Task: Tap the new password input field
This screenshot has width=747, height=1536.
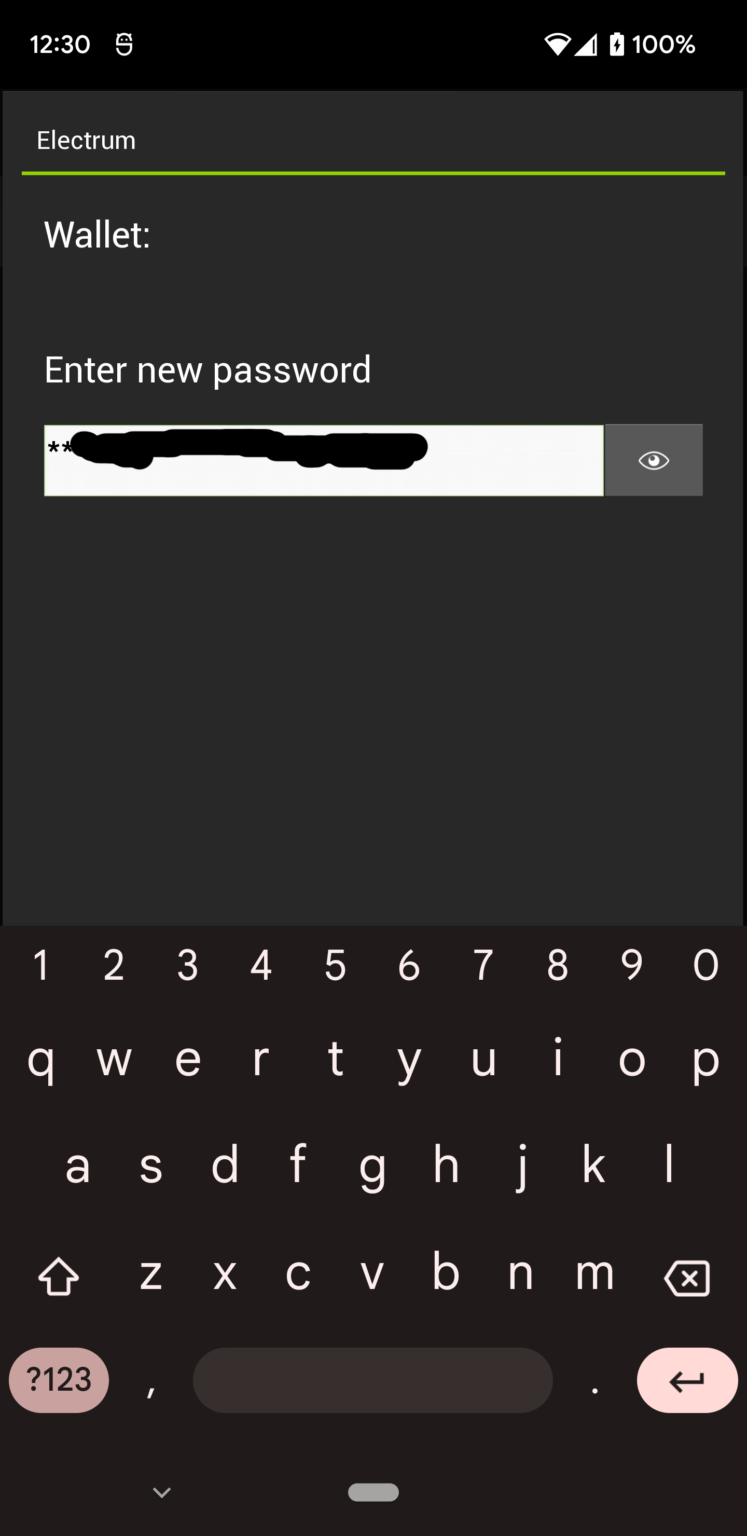Action: click(x=323, y=460)
